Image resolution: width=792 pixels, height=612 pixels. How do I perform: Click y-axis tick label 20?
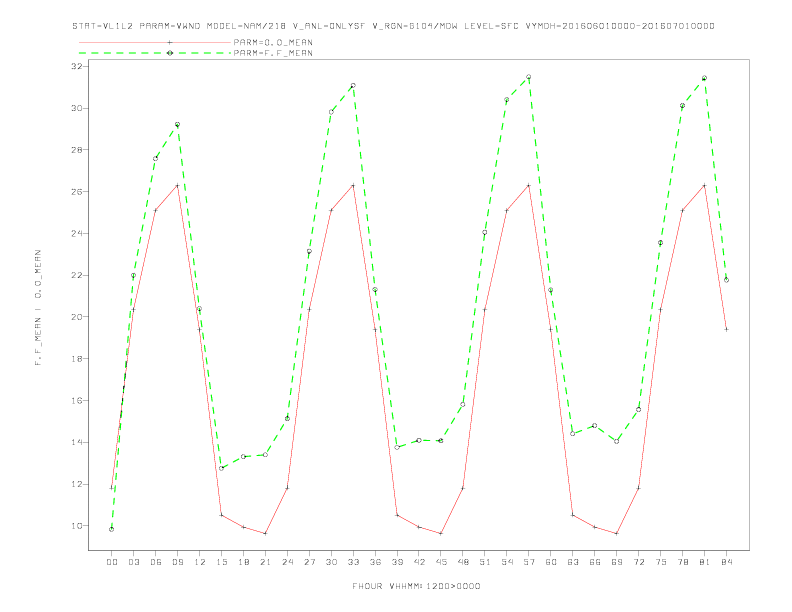tap(78, 317)
